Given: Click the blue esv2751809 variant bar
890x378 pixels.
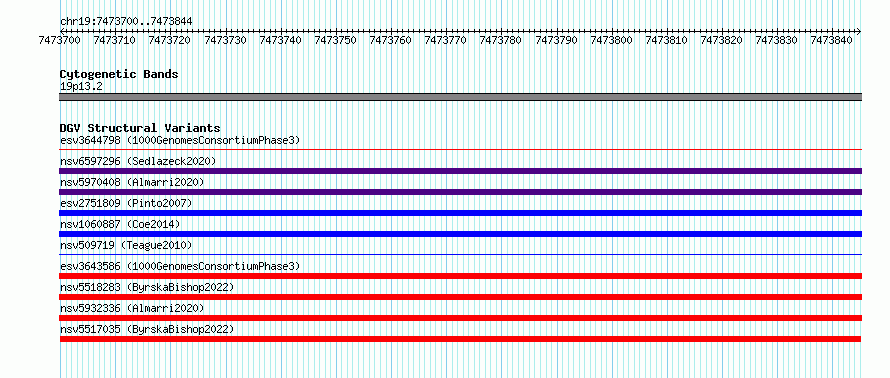Looking at the screenshot, I should pos(460,213).
